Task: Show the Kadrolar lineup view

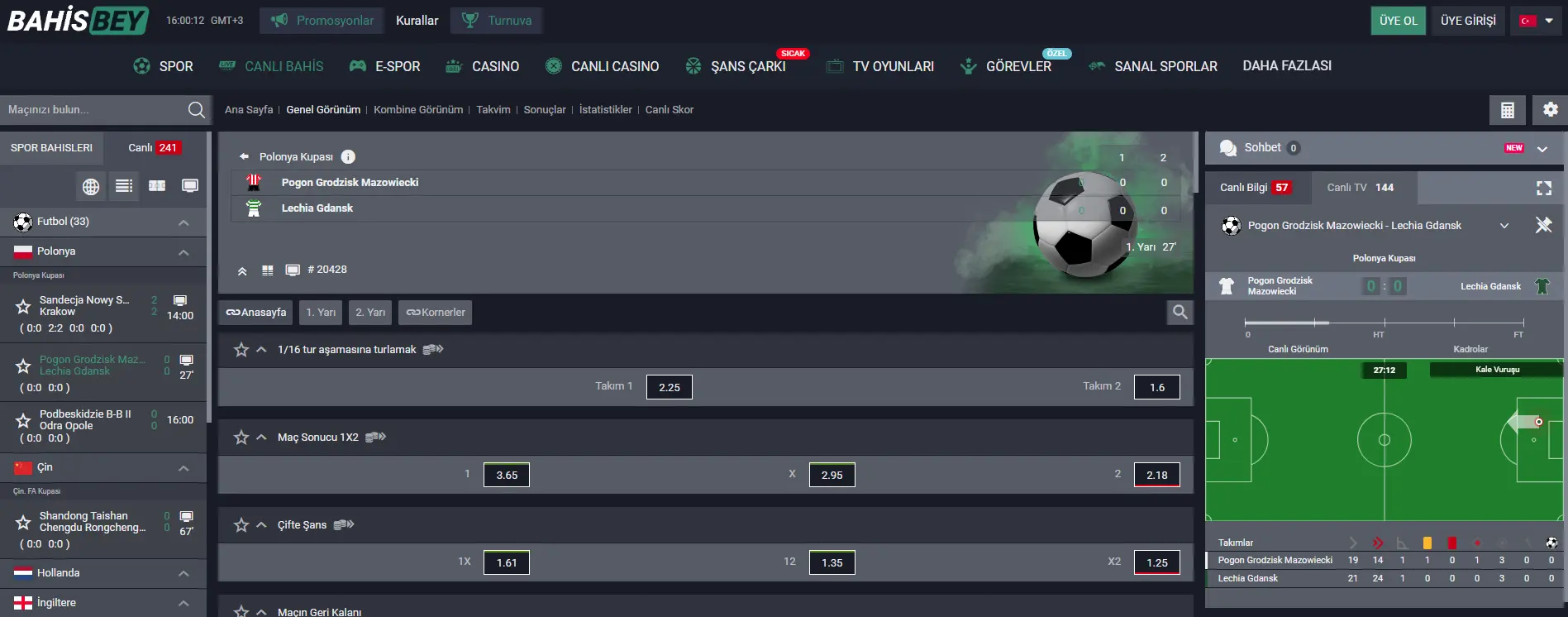Action: [x=1470, y=349]
